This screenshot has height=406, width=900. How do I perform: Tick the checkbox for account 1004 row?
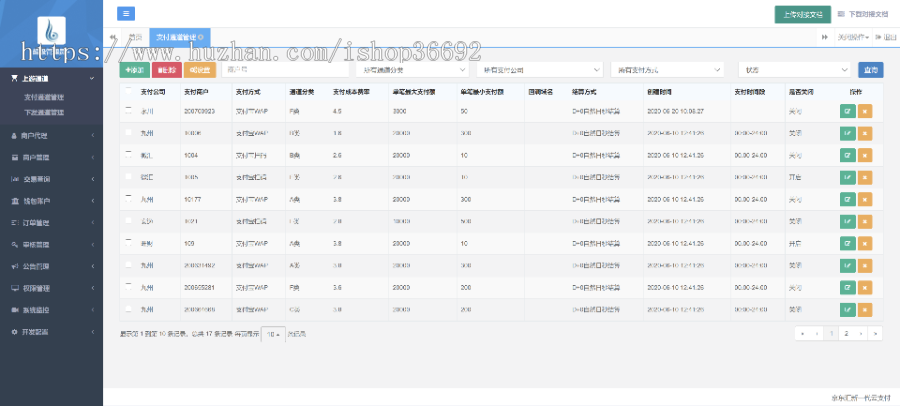(128, 154)
